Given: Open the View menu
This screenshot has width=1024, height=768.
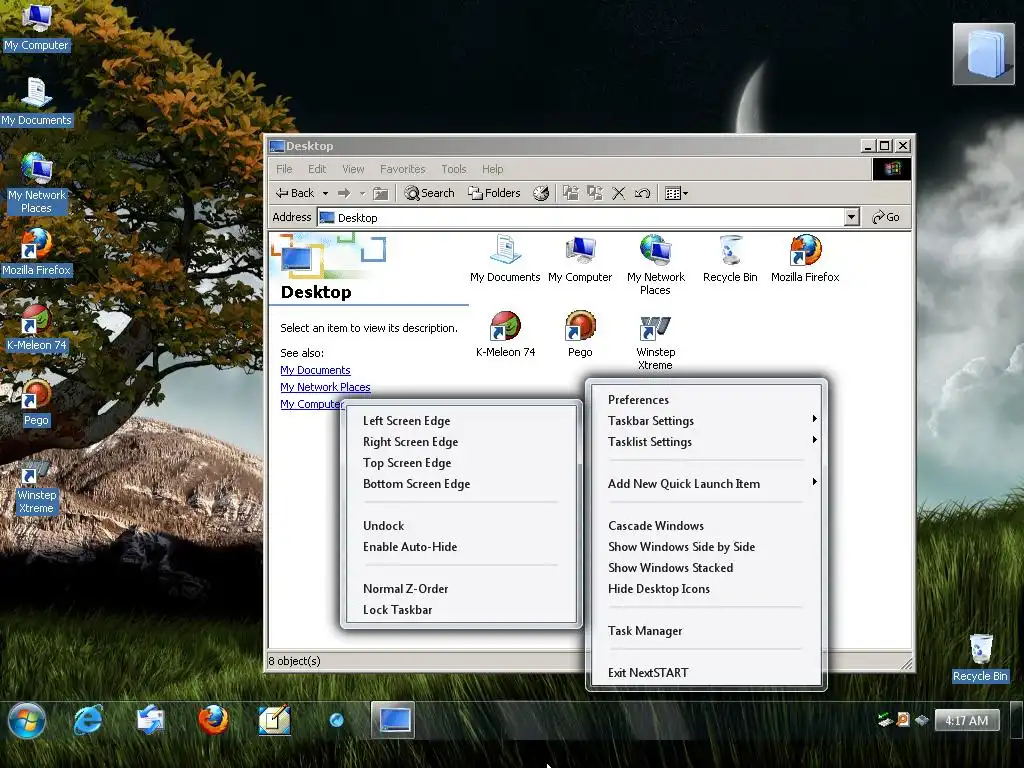Looking at the screenshot, I should coord(353,169).
